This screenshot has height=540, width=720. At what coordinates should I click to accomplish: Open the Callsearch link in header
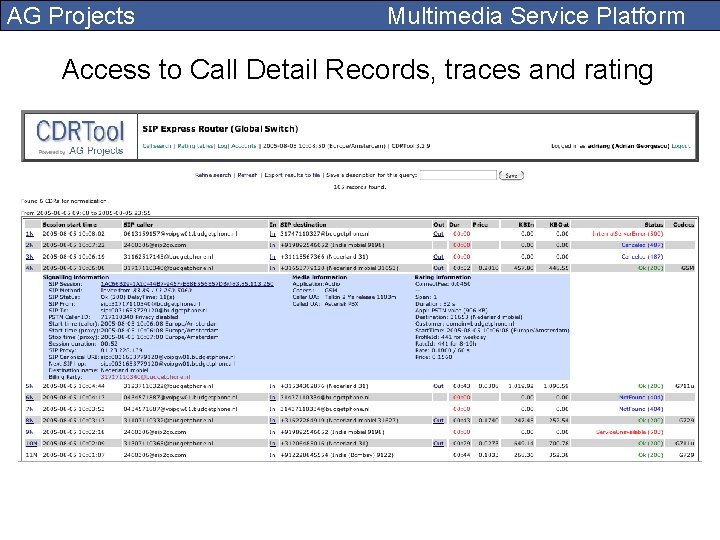pos(157,146)
